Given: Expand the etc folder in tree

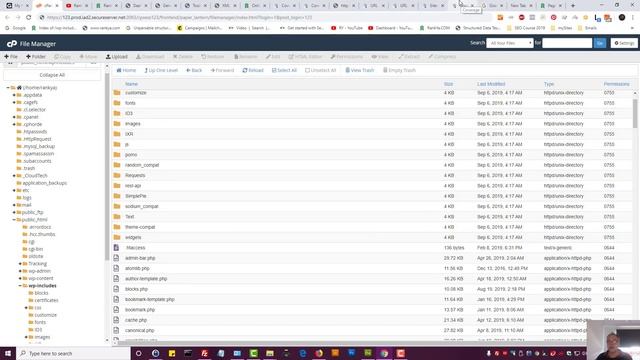Looking at the screenshot, I should point(14,191).
